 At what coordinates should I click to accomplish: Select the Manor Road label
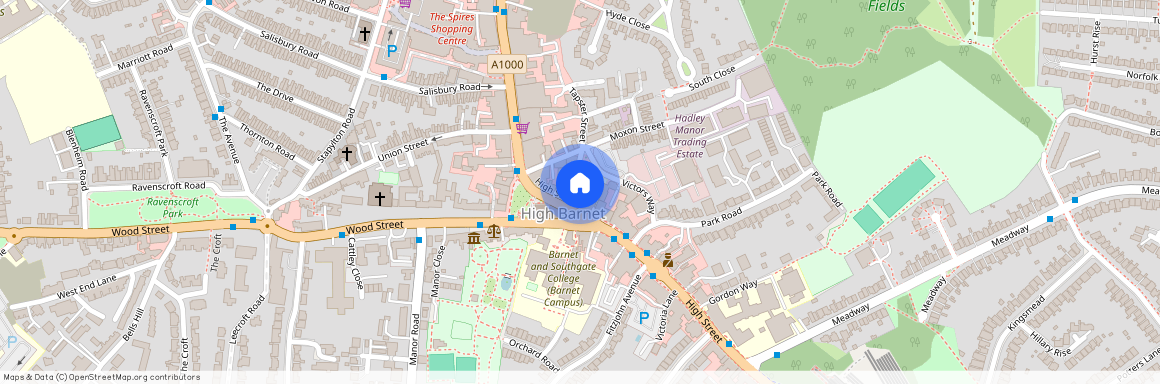pos(414,341)
